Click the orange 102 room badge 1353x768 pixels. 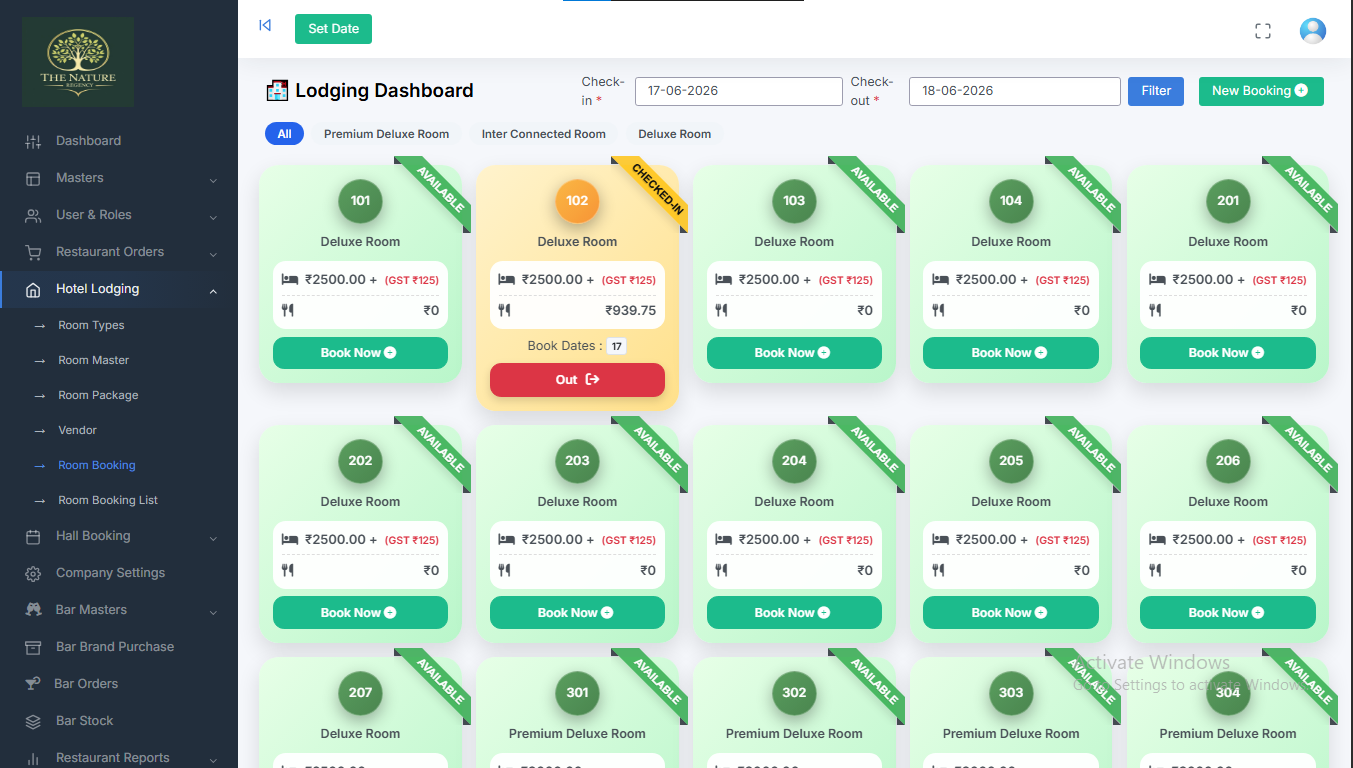click(577, 201)
